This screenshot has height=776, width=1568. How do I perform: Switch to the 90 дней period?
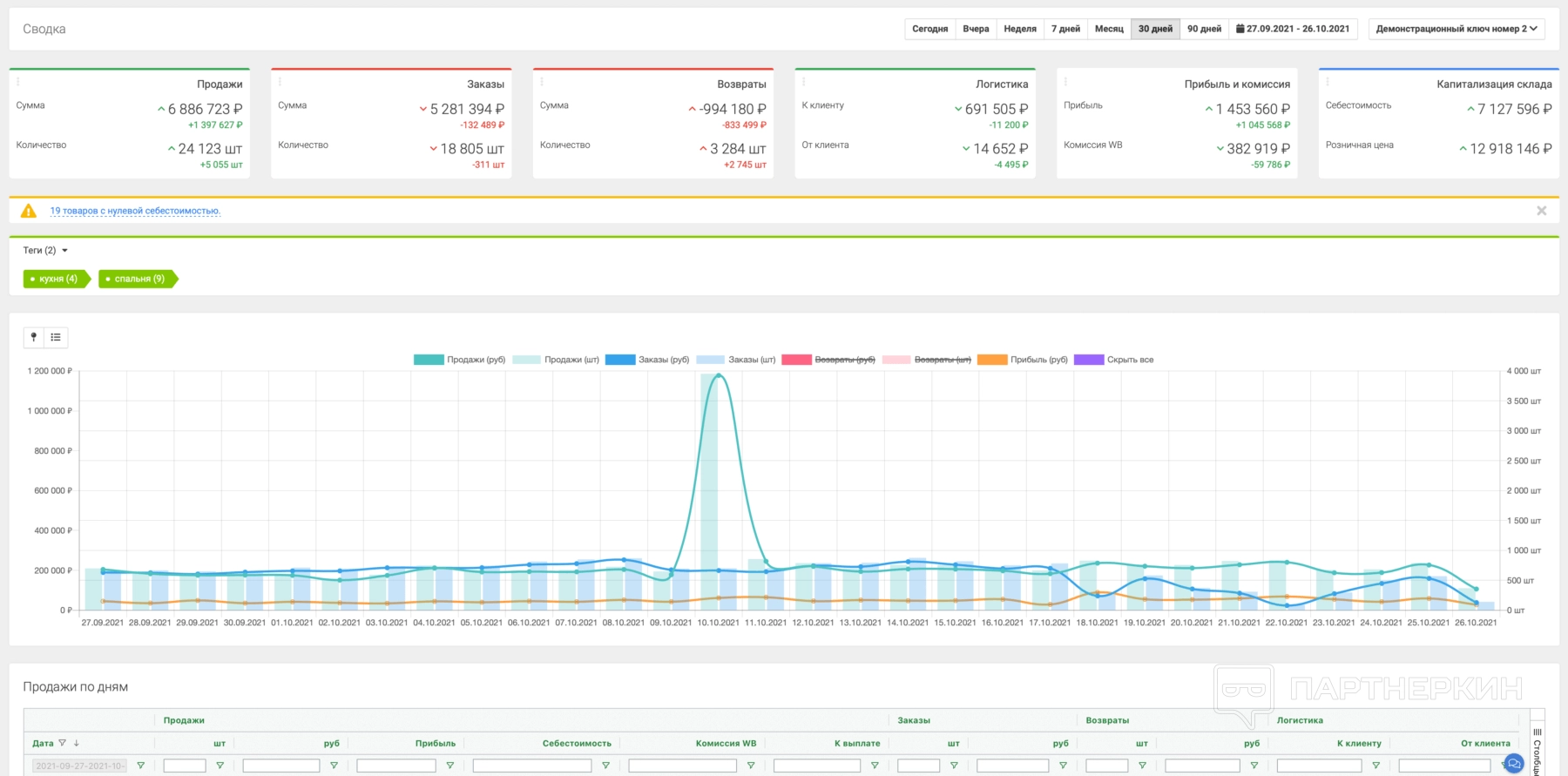(x=1204, y=29)
